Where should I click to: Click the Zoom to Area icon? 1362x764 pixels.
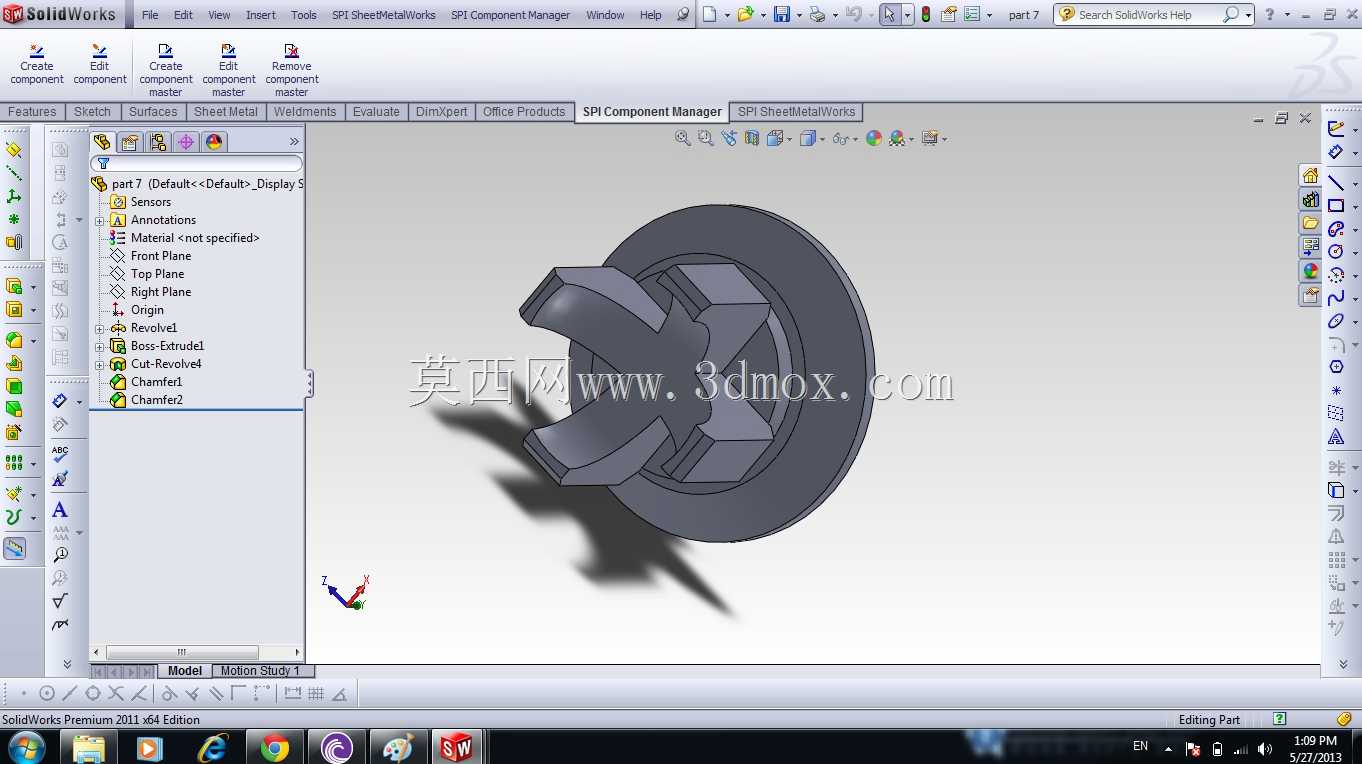(706, 138)
